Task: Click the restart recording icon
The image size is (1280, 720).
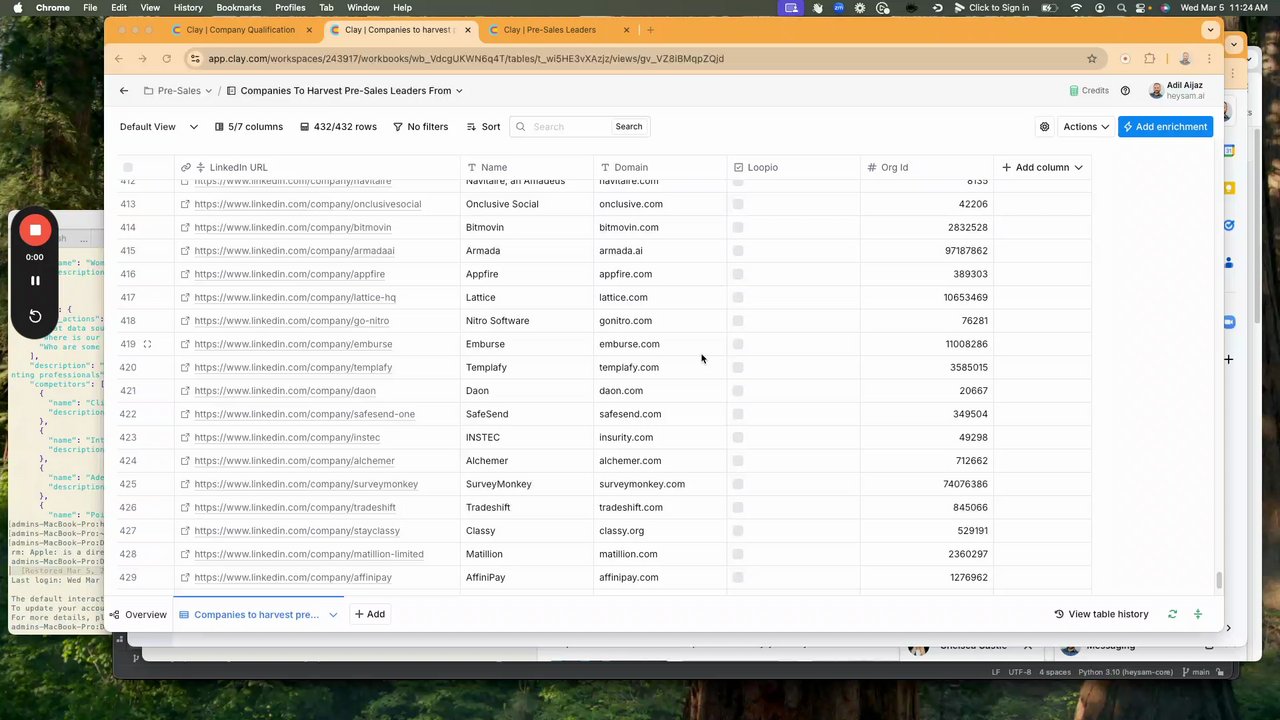Action: pyautogui.click(x=35, y=316)
